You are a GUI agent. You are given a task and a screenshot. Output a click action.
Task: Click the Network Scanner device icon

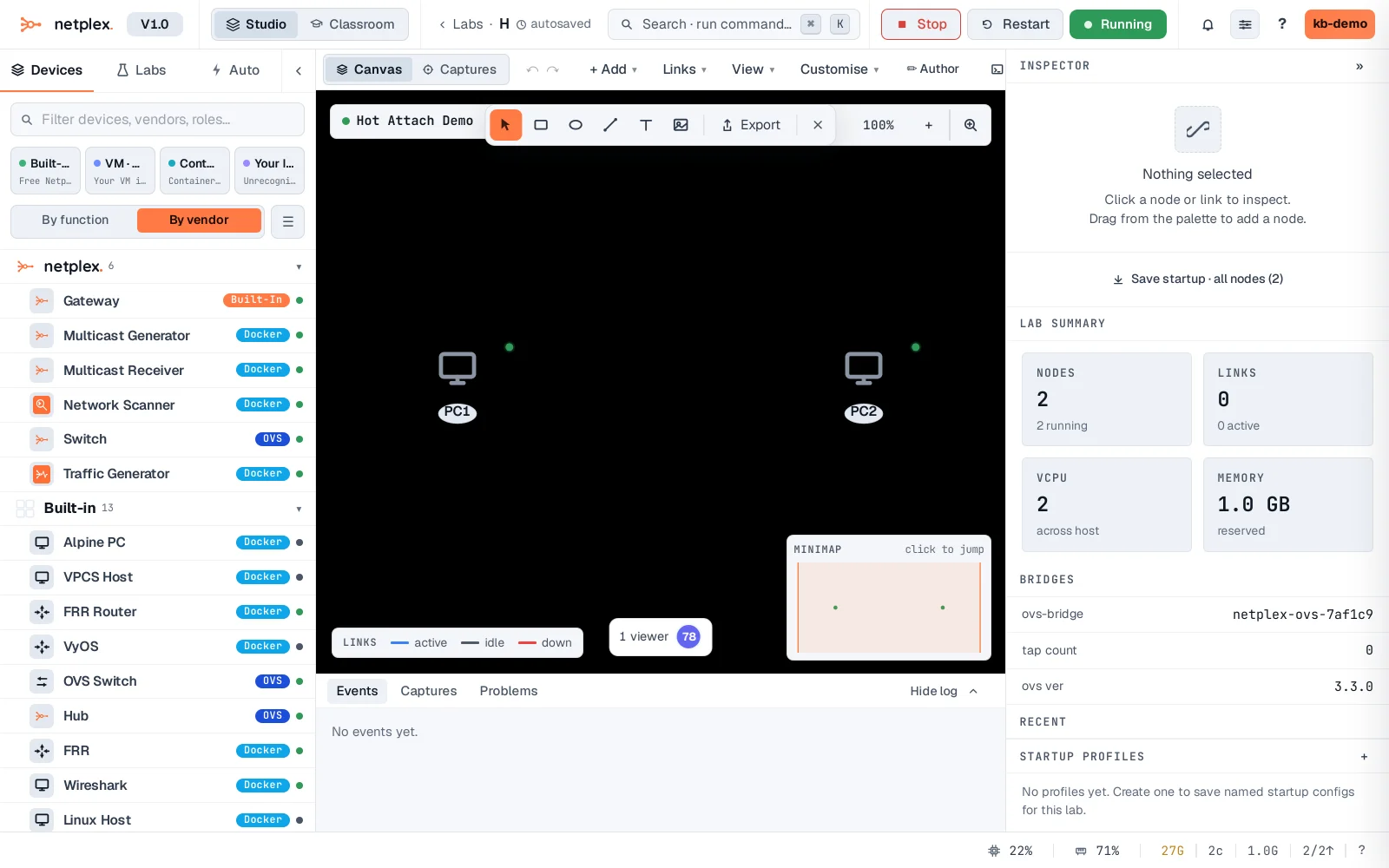[42, 404]
